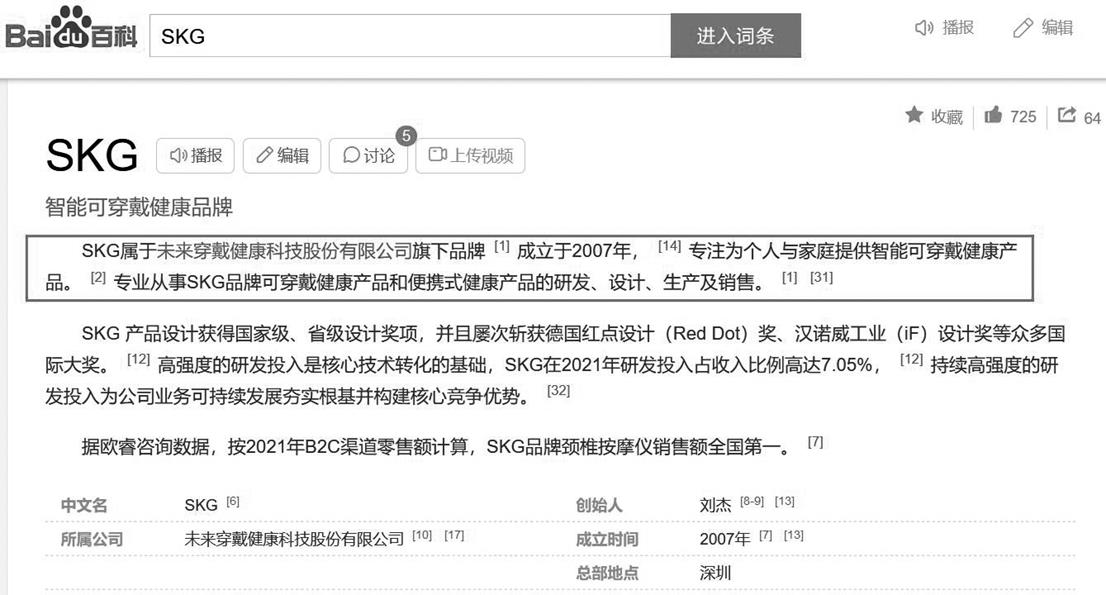Open the 讨论 discussion button

[368, 155]
